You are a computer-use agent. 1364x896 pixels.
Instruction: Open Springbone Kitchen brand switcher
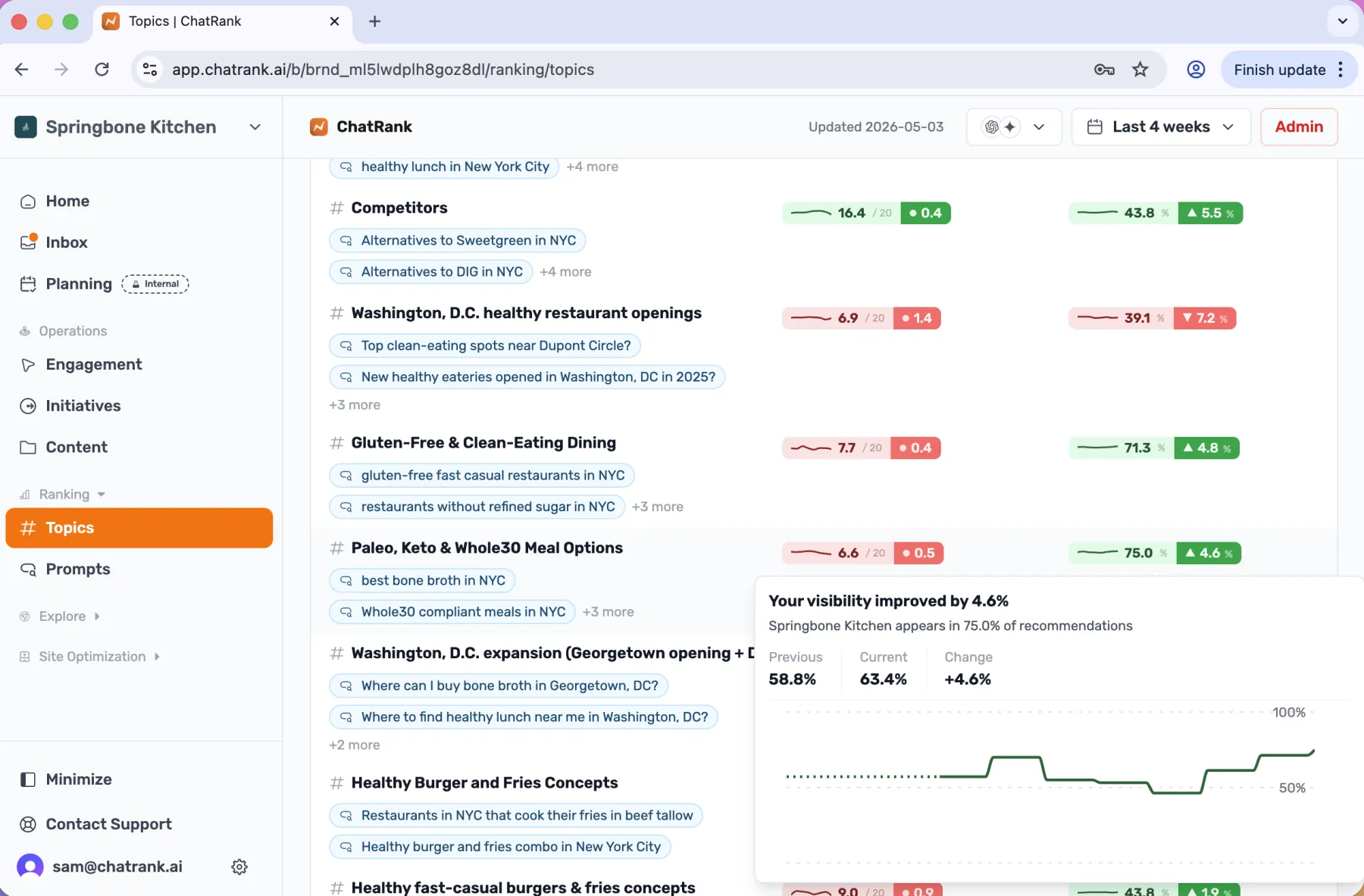pyautogui.click(x=139, y=126)
